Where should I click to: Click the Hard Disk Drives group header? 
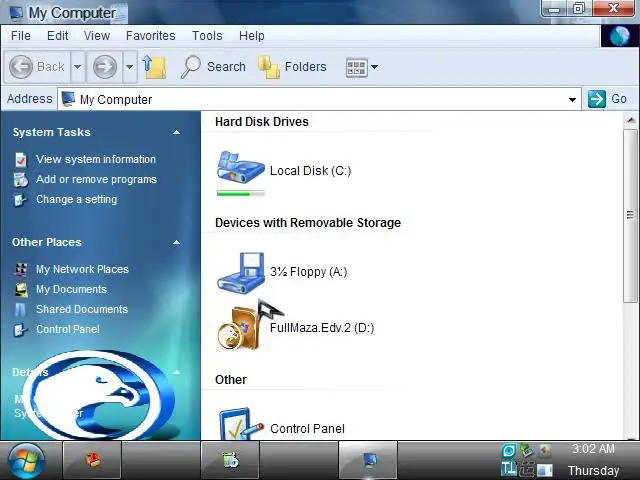point(262,122)
